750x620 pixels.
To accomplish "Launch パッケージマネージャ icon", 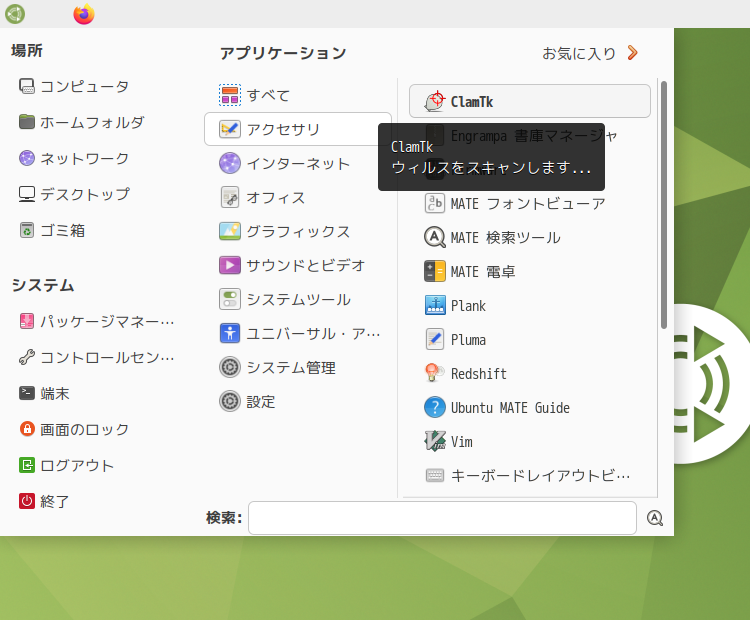I will pyautogui.click(x=27, y=321).
